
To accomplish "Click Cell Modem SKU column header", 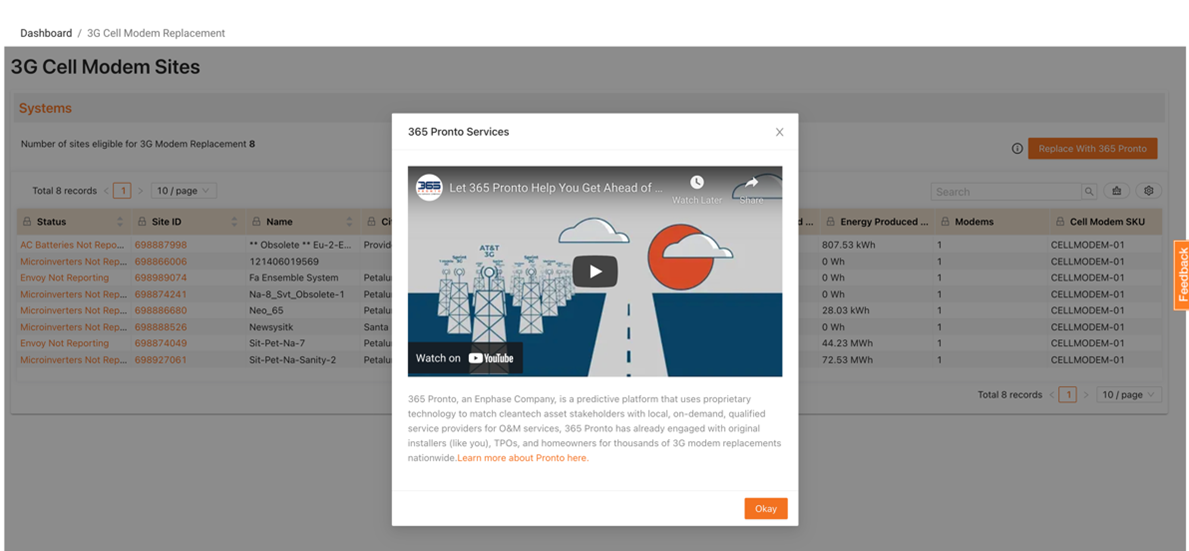I will 1107,222.
